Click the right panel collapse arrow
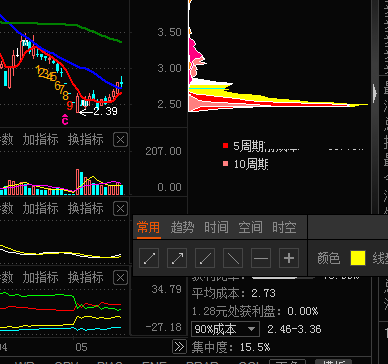This screenshot has width=388, height=364. 375,93
